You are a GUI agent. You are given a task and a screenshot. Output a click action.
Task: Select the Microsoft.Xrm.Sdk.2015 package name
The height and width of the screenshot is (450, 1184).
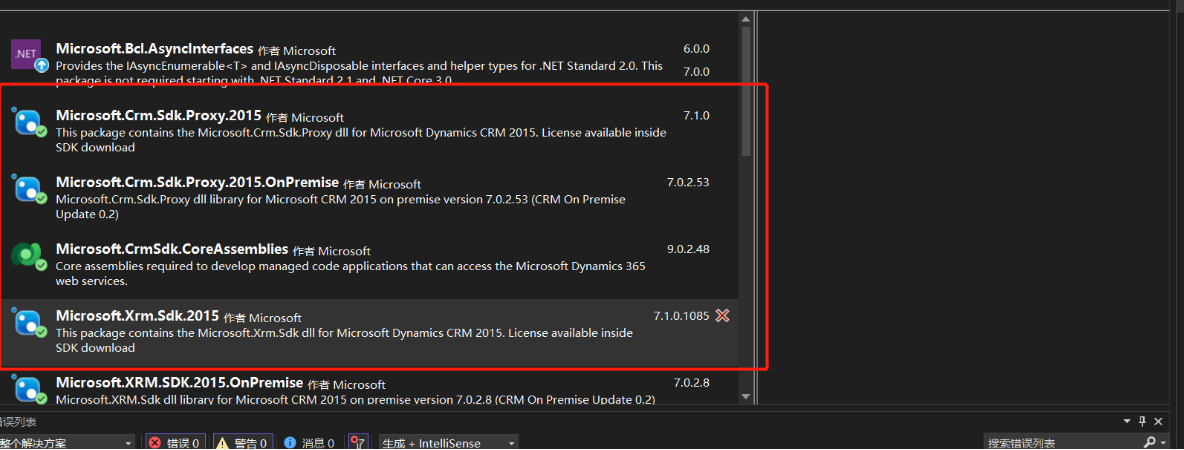(x=137, y=316)
